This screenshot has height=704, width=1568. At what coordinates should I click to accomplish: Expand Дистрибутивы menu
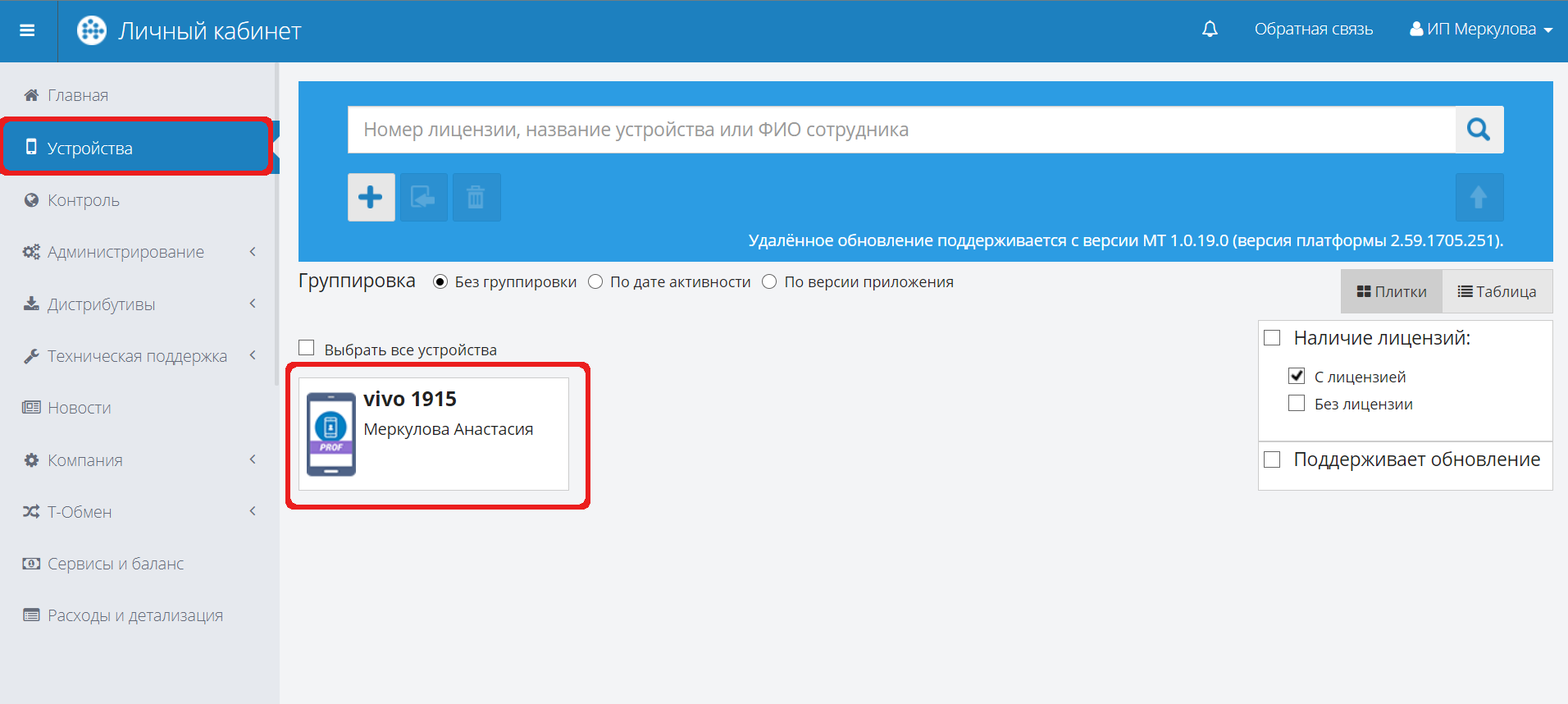[138, 304]
